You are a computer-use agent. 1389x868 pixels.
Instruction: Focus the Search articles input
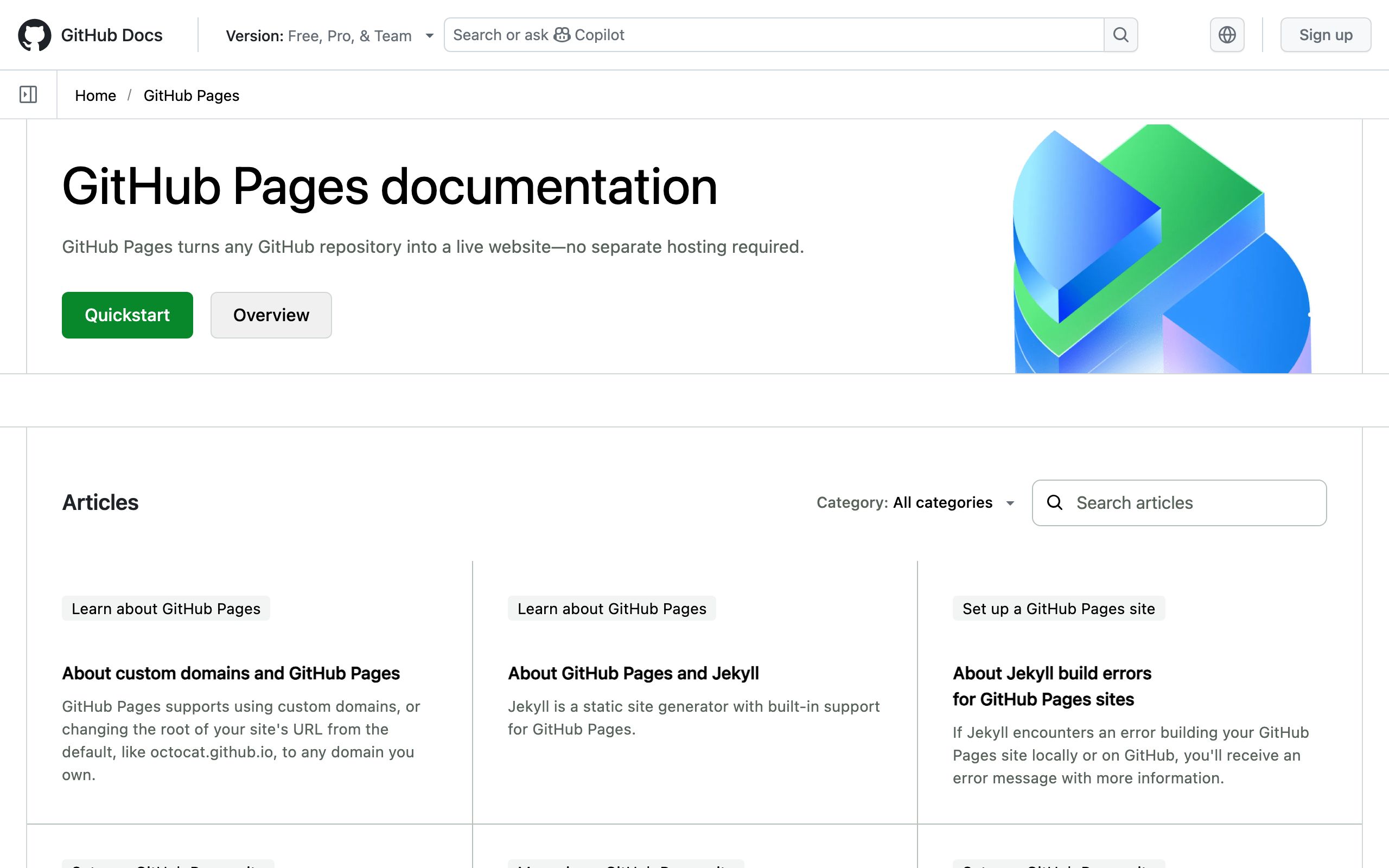[x=1179, y=503]
